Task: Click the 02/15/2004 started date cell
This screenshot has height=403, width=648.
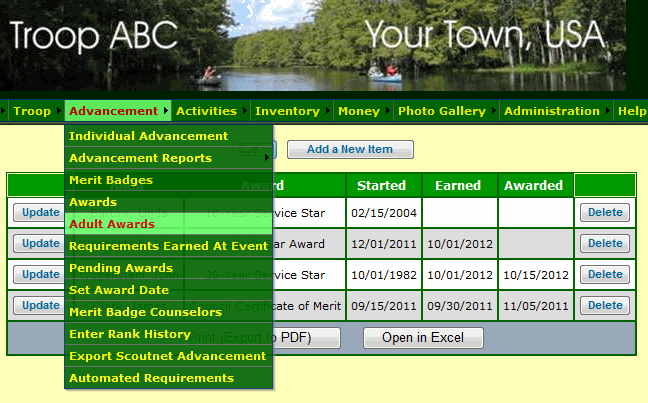Action: (x=384, y=213)
